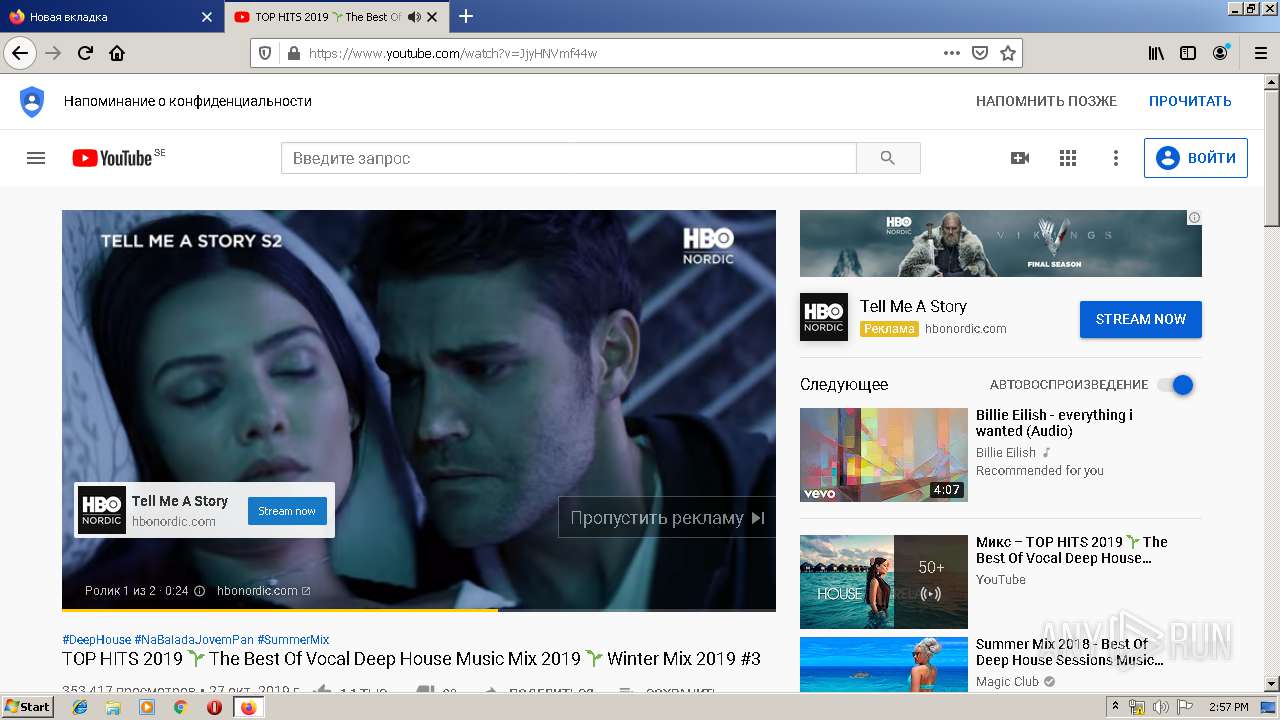Open the YouTube guide hamburger menu
The width and height of the screenshot is (1280, 720).
pos(36,158)
